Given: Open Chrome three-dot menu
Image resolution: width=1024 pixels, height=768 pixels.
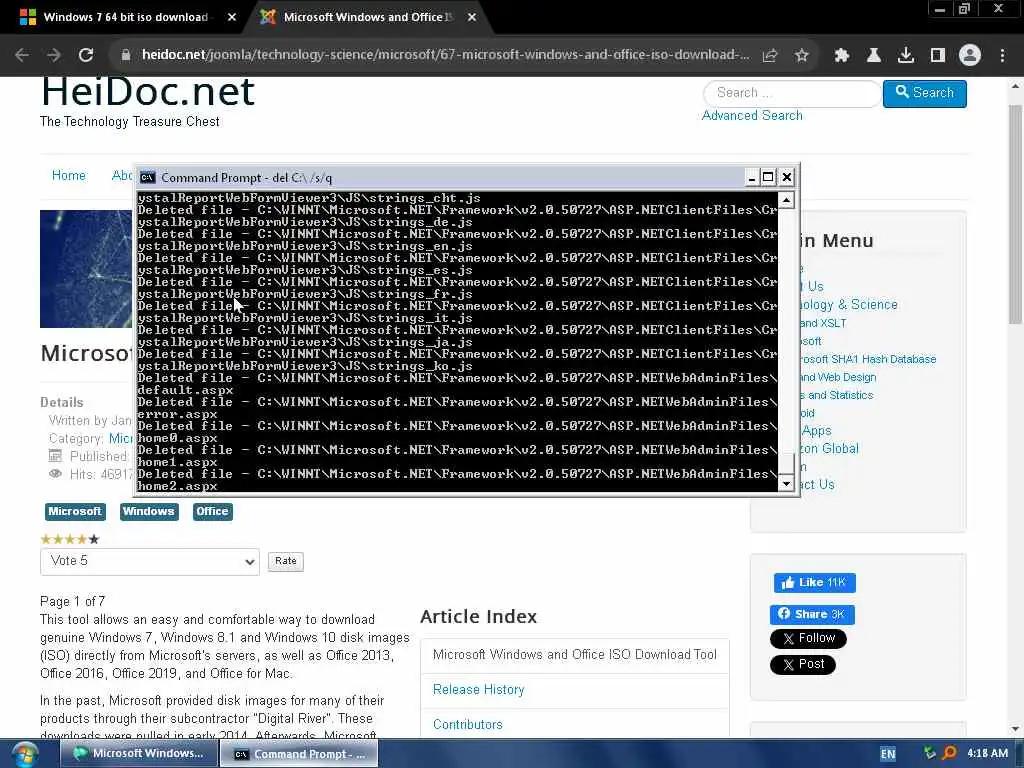Looking at the screenshot, I should (x=1002, y=56).
